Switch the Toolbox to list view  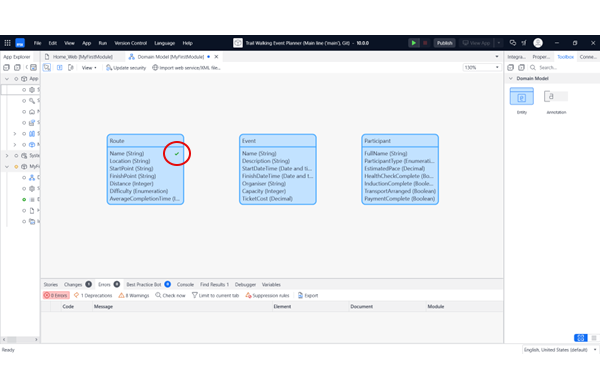[593, 338]
